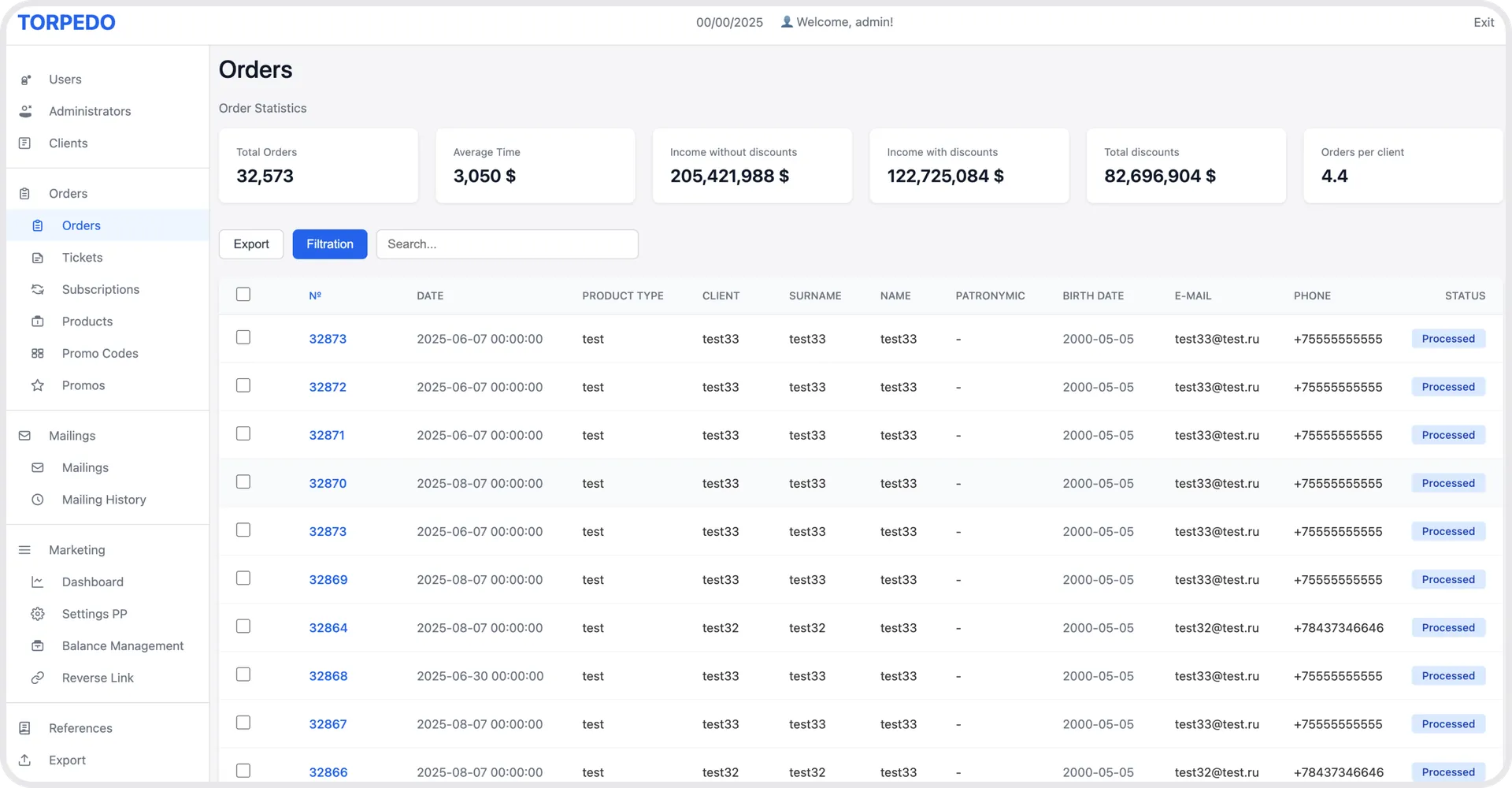Click the Reverse Link chain icon
1512x788 pixels.
[x=38, y=678]
